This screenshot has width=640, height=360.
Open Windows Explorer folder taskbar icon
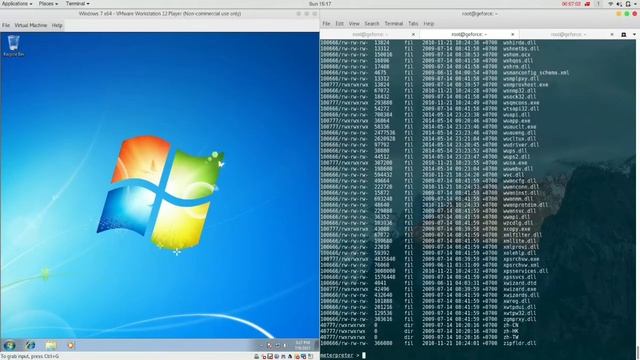(51, 345)
